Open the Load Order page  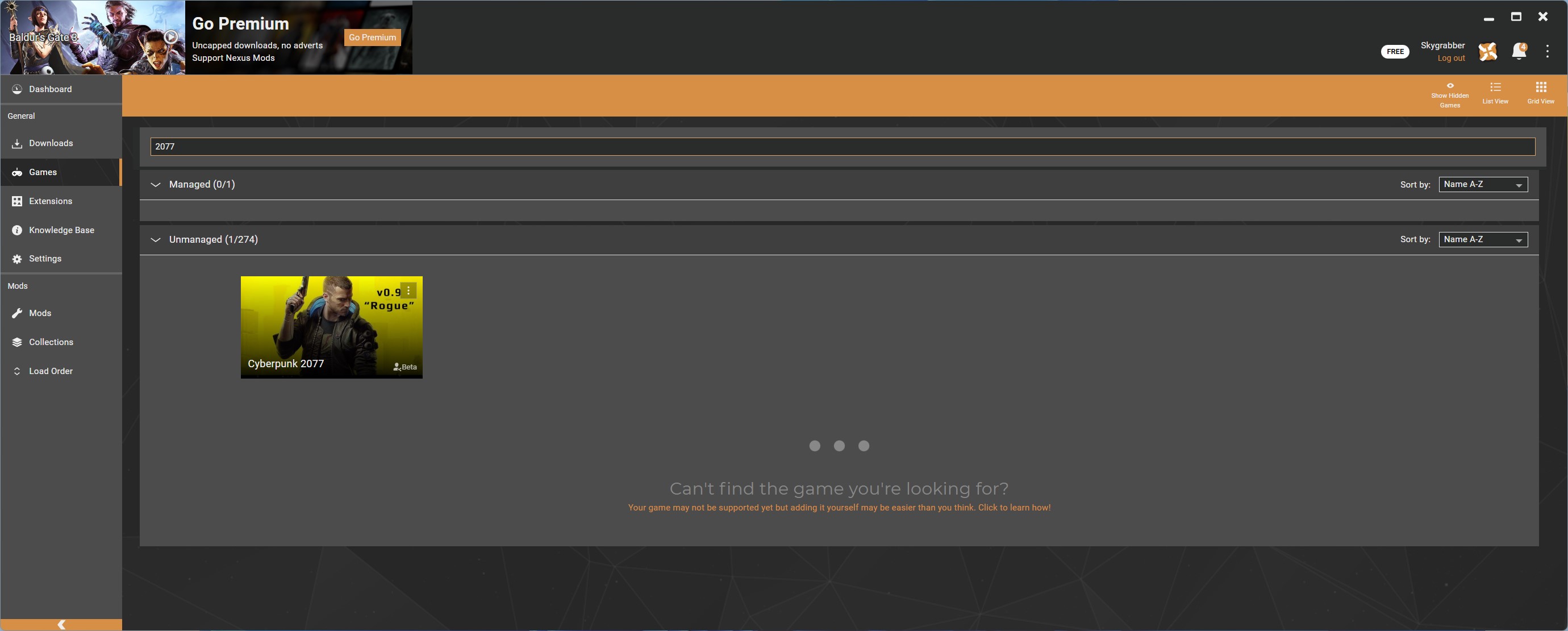pyautogui.click(x=61, y=371)
